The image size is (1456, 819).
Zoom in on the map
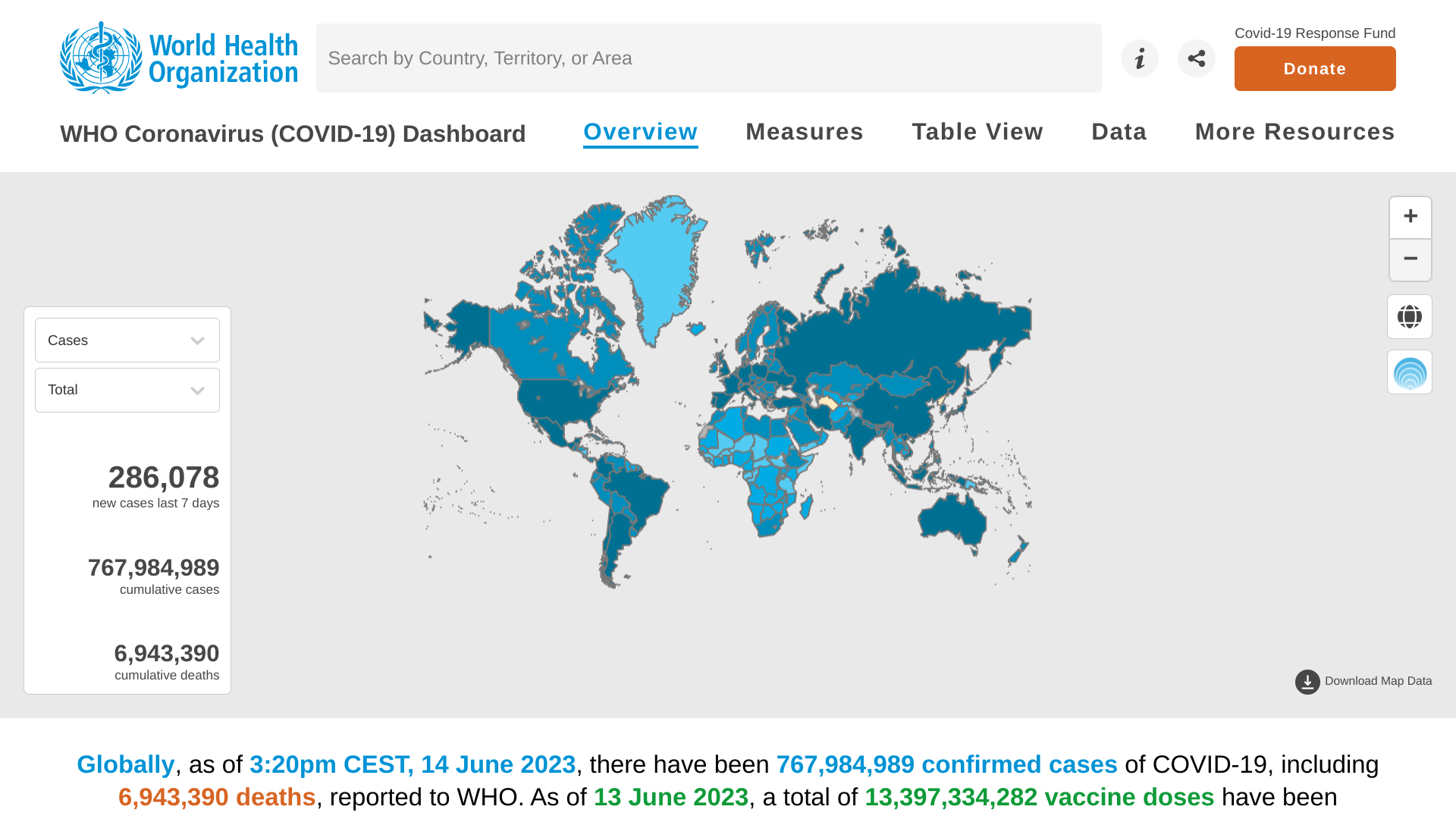[1410, 217]
